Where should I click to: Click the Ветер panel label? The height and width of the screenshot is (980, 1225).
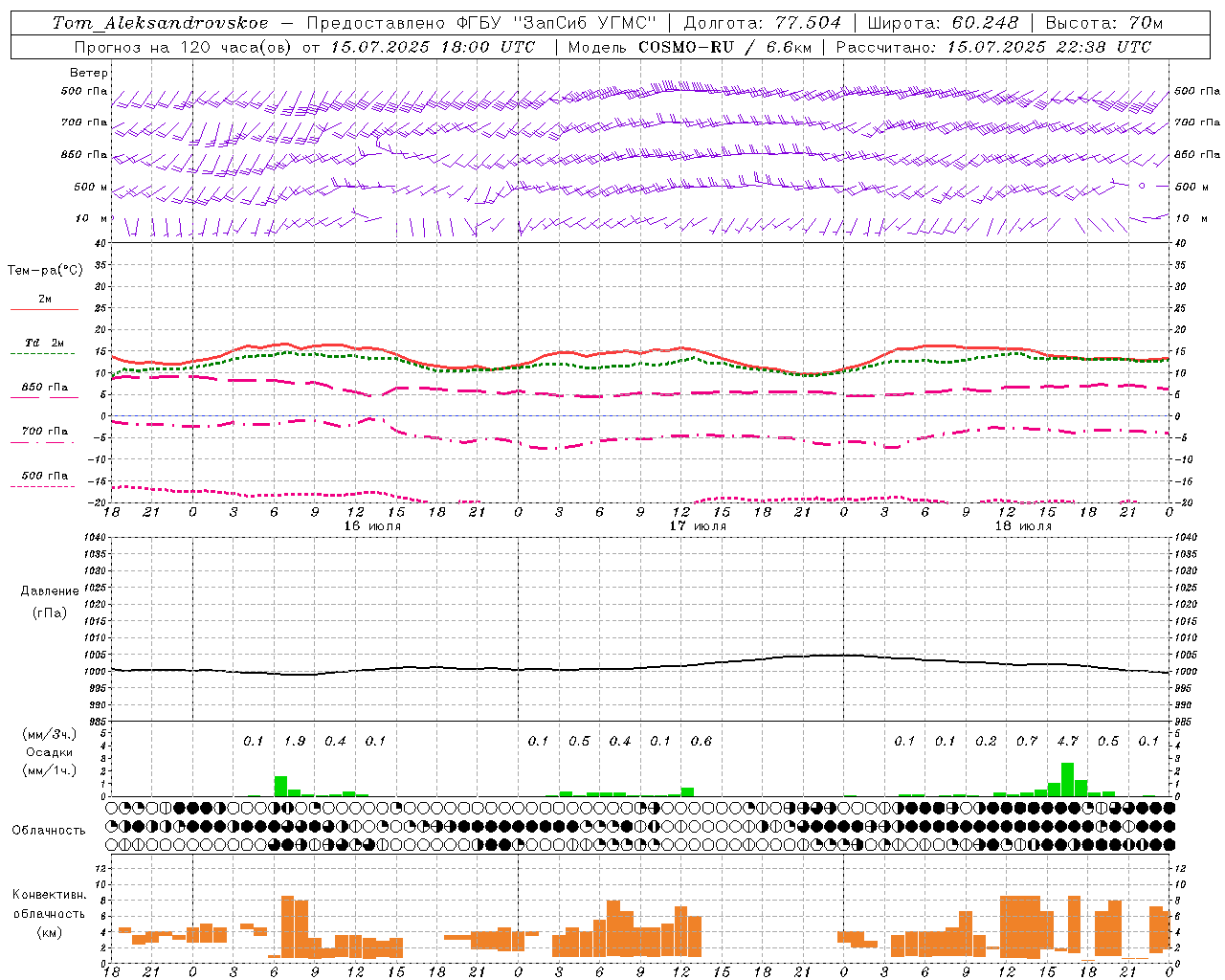89,73
